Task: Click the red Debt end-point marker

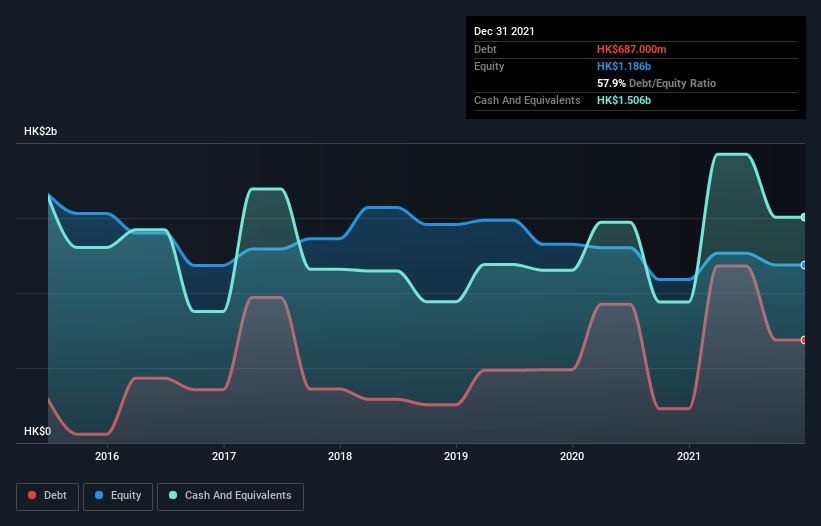Action: pos(804,340)
